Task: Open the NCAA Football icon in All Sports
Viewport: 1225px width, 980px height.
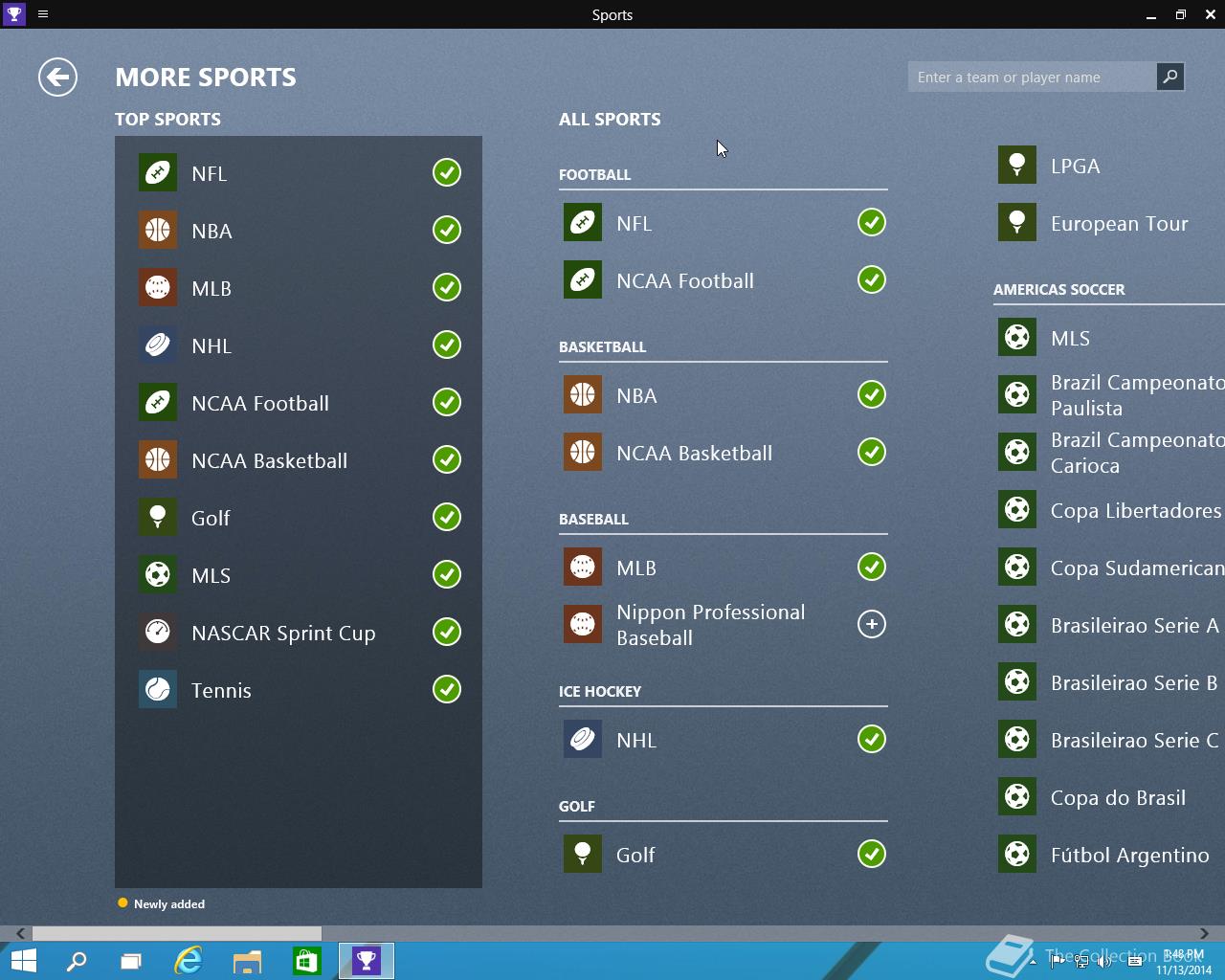Action: click(x=583, y=279)
